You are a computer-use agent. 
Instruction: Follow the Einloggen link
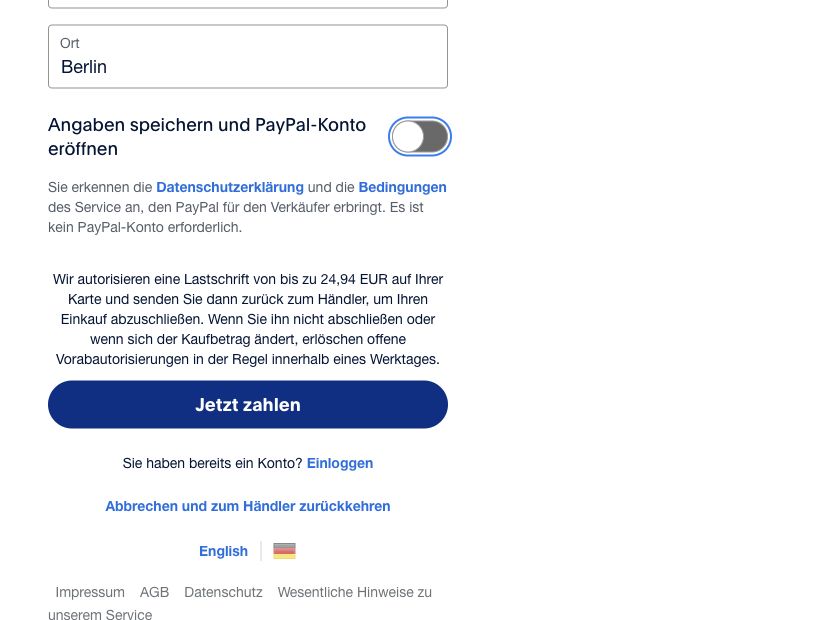[x=340, y=463]
